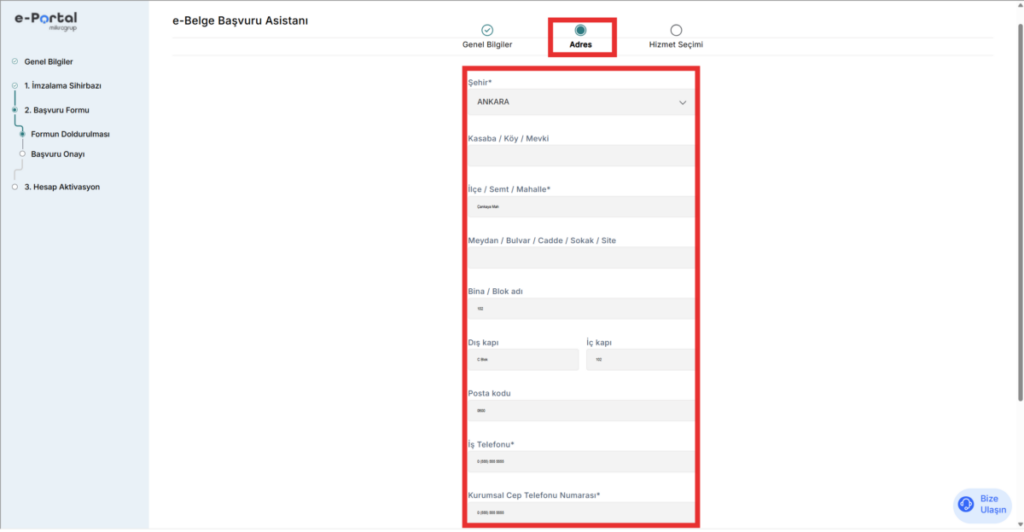
Task: Expand the Şehir dropdown chevron arrow
Action: coord(682,102)
